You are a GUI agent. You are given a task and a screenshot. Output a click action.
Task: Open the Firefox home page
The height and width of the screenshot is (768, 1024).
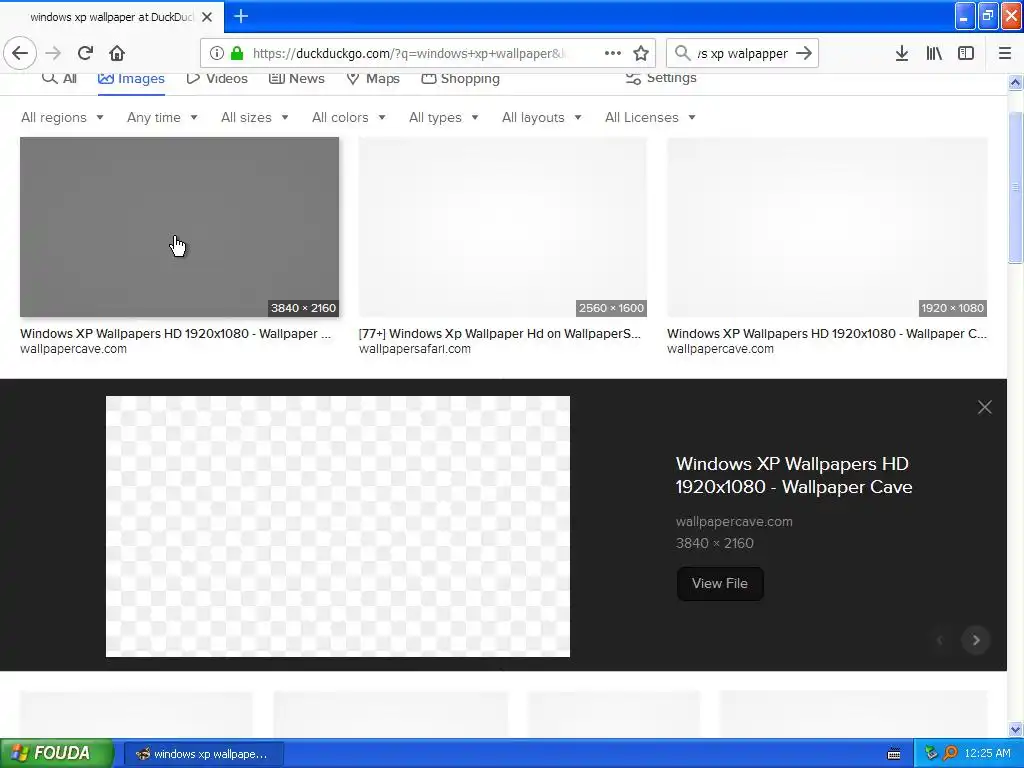tap(117, 54)
